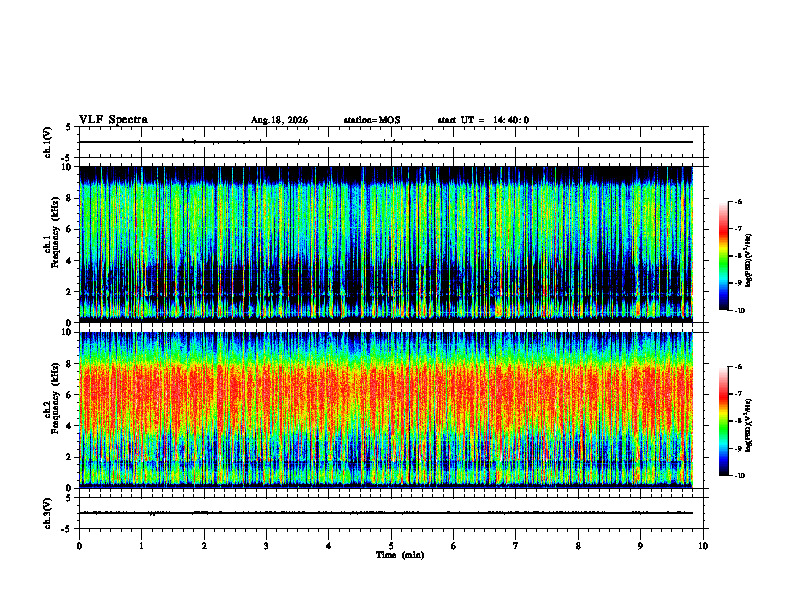Click time axis tick label '4'
The height and width of the screenshot is (612, 792).
[x=329, y=546]
